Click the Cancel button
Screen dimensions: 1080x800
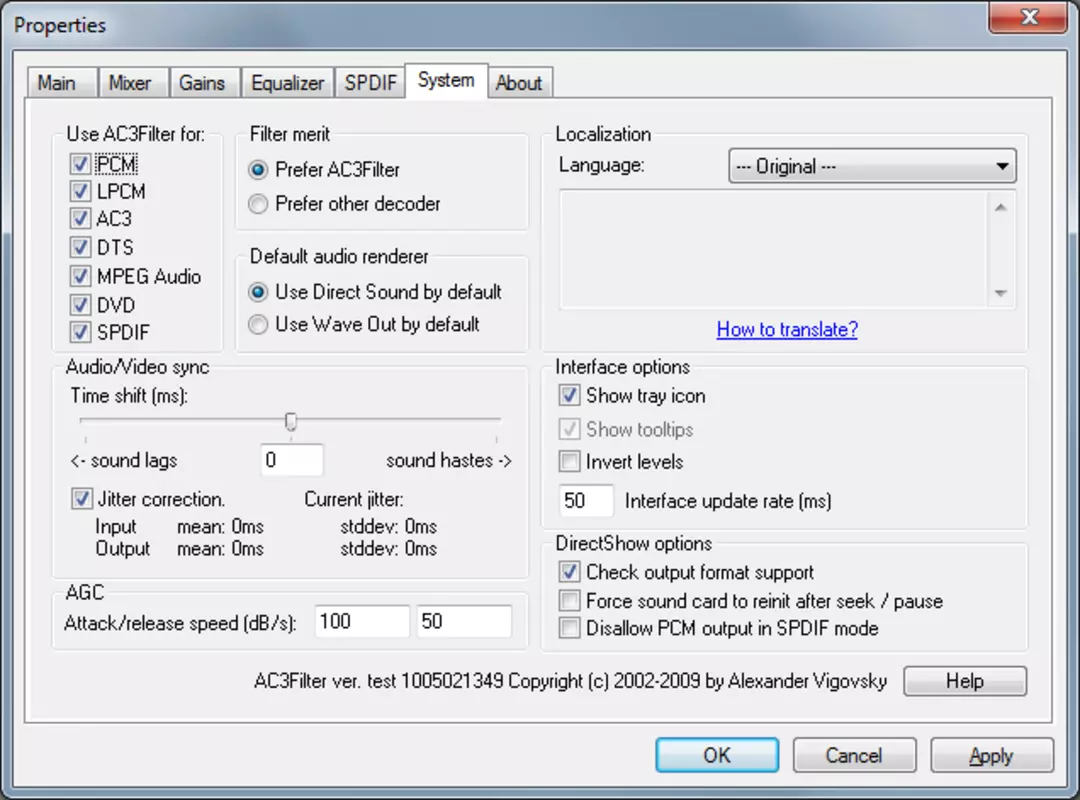click(854, 755)
